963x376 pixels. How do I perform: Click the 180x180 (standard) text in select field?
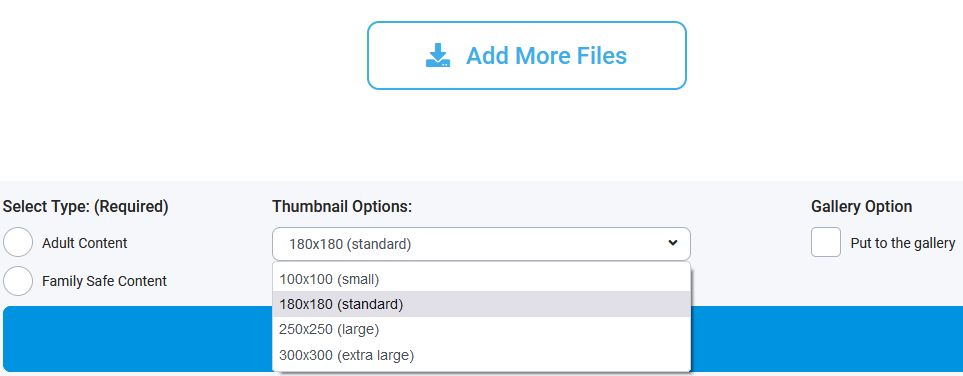[x=350, y=244]
